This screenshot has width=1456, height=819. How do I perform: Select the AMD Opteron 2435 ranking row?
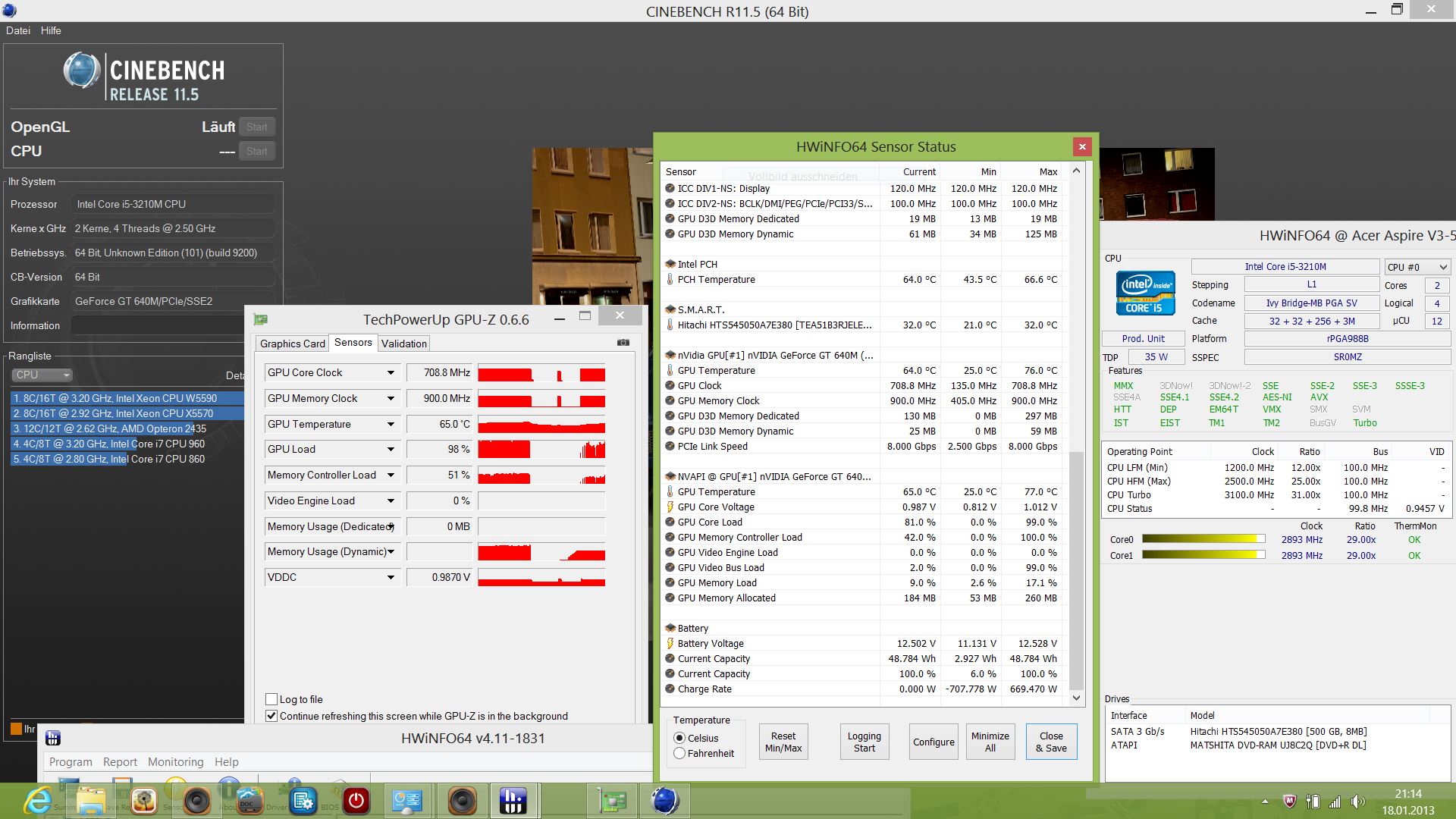click(x=127, y=428)
